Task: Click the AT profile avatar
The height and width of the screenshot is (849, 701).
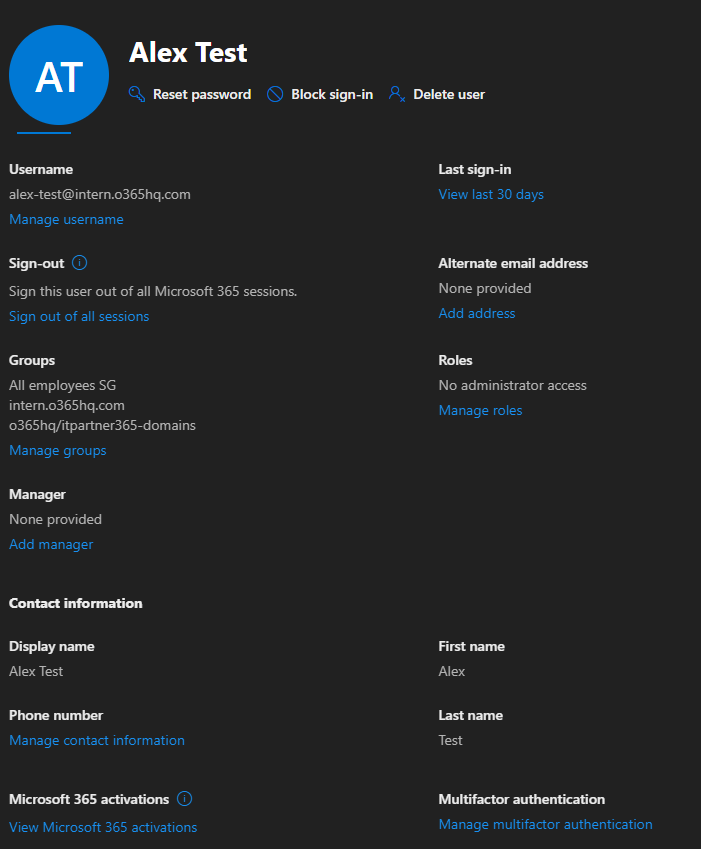Action: click(x=59, y=76)
